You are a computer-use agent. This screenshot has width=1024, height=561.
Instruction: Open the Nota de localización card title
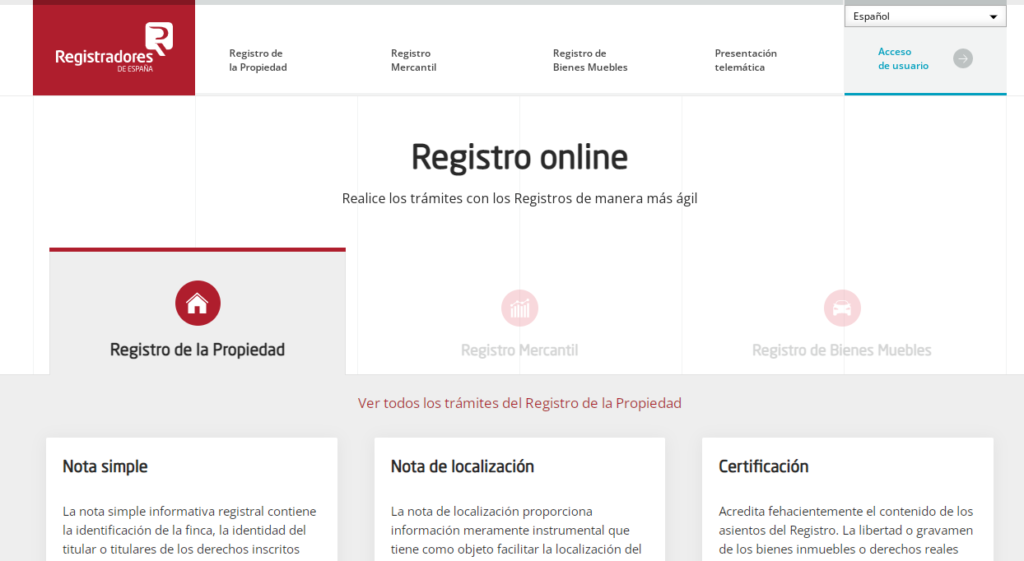pos(462,466)
